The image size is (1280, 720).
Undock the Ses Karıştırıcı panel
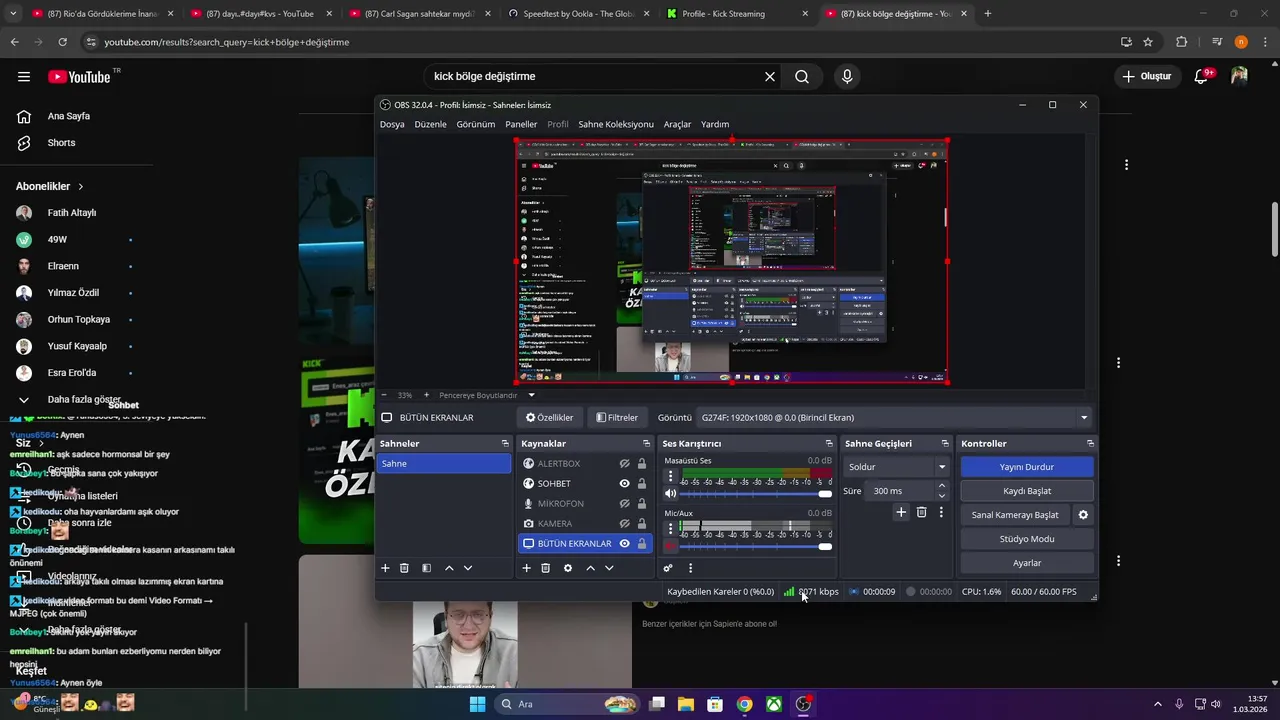(829, 443)
